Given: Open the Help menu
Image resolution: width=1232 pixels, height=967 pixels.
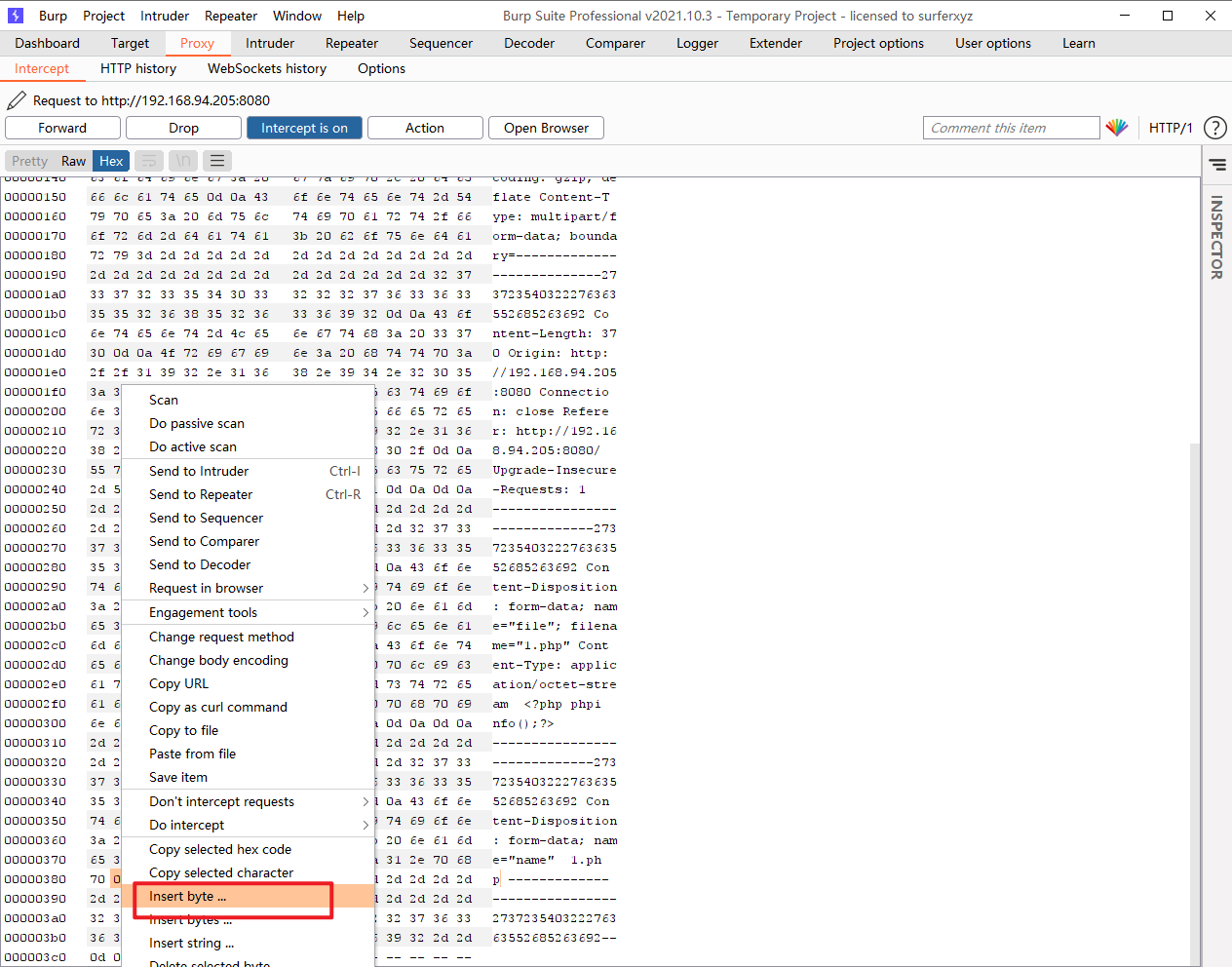Looking at the screenshot, I should tap(351, 16).
